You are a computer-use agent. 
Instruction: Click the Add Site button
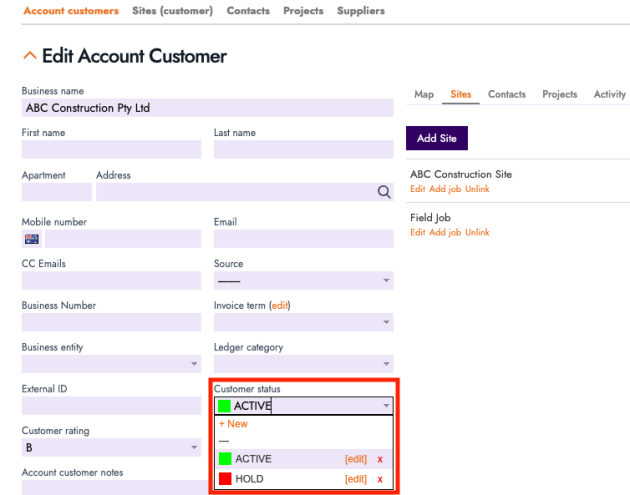tap(436, 138)
